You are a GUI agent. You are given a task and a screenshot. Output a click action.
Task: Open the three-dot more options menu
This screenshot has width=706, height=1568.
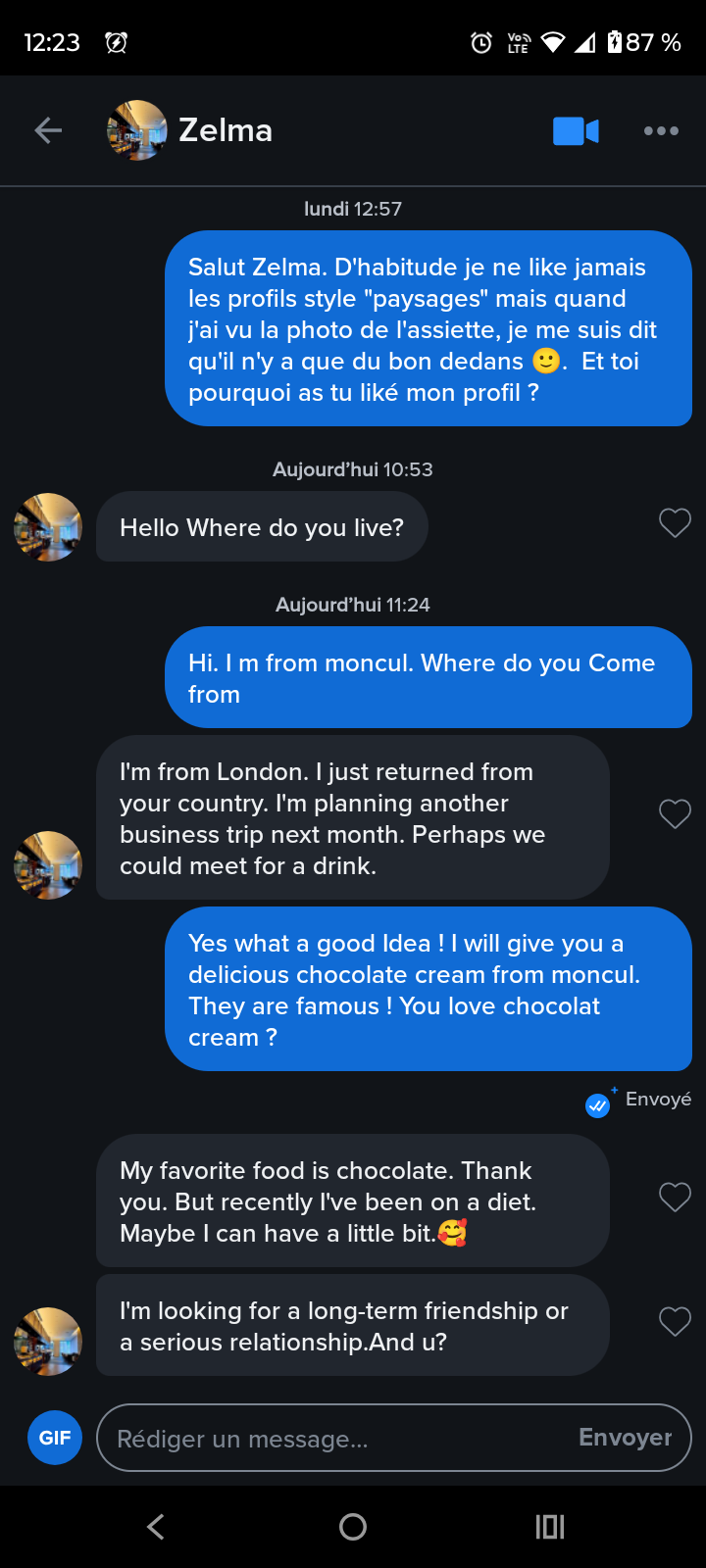point(661,130)
